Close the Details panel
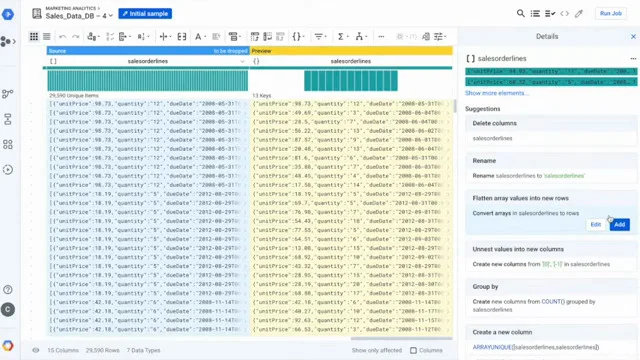640x360 pixels. click(633, 37)
